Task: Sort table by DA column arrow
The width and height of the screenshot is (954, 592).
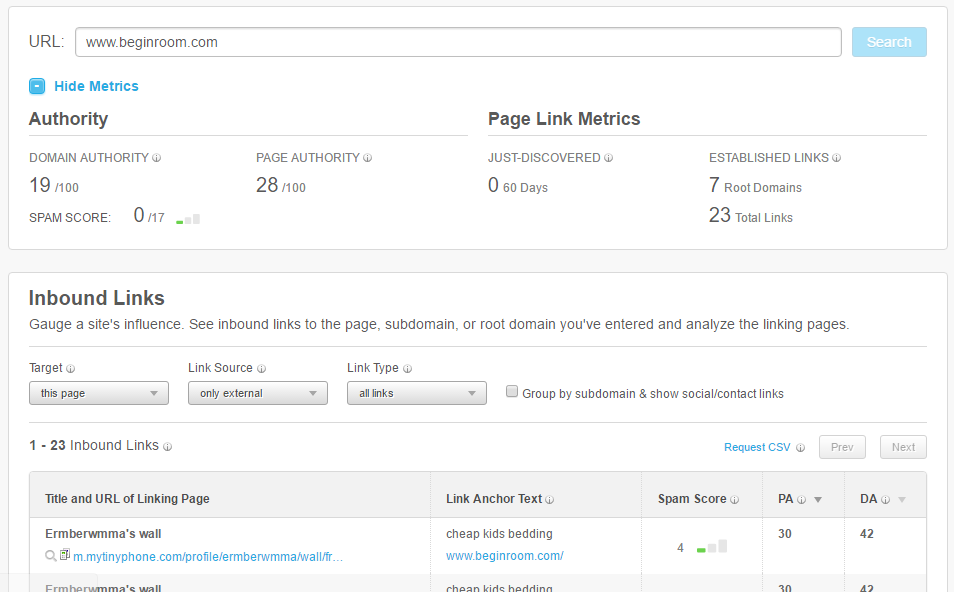Action: (901, 500)
